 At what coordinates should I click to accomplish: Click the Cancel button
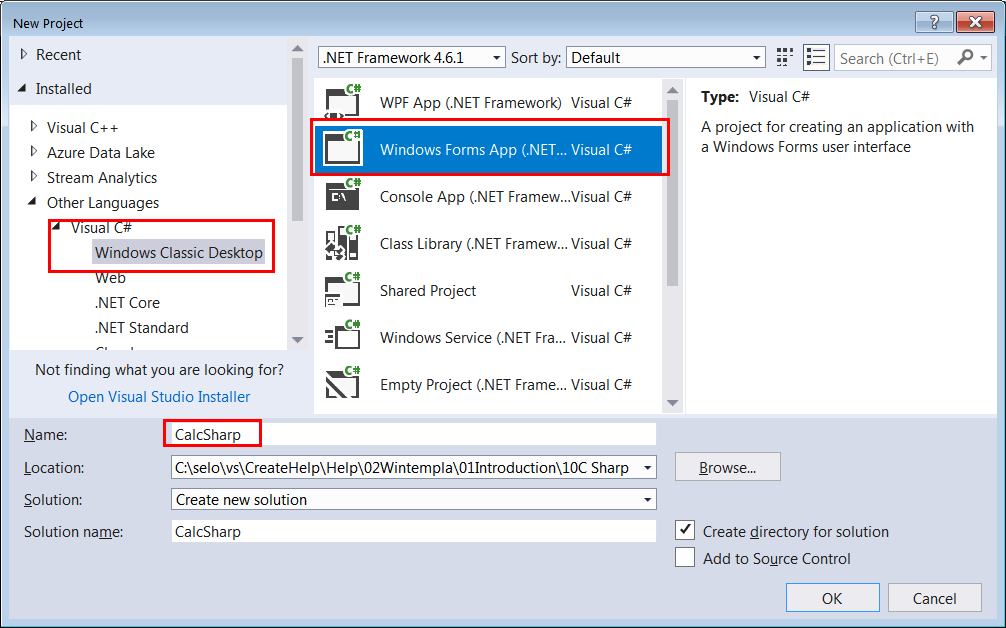[934, 598]
